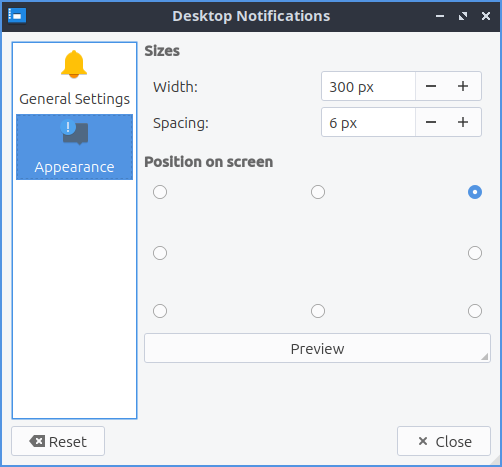This screenshot has height=467, width=502.
Task: Click the Preview button
Action: click(317, 348)
